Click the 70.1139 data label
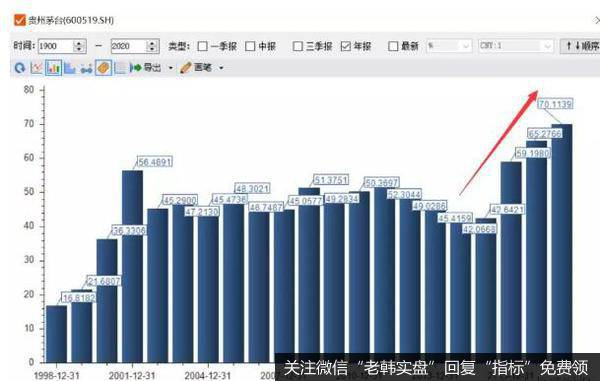Screen dimensions: 600x381 pyautogui.click(x=555, y=104)
